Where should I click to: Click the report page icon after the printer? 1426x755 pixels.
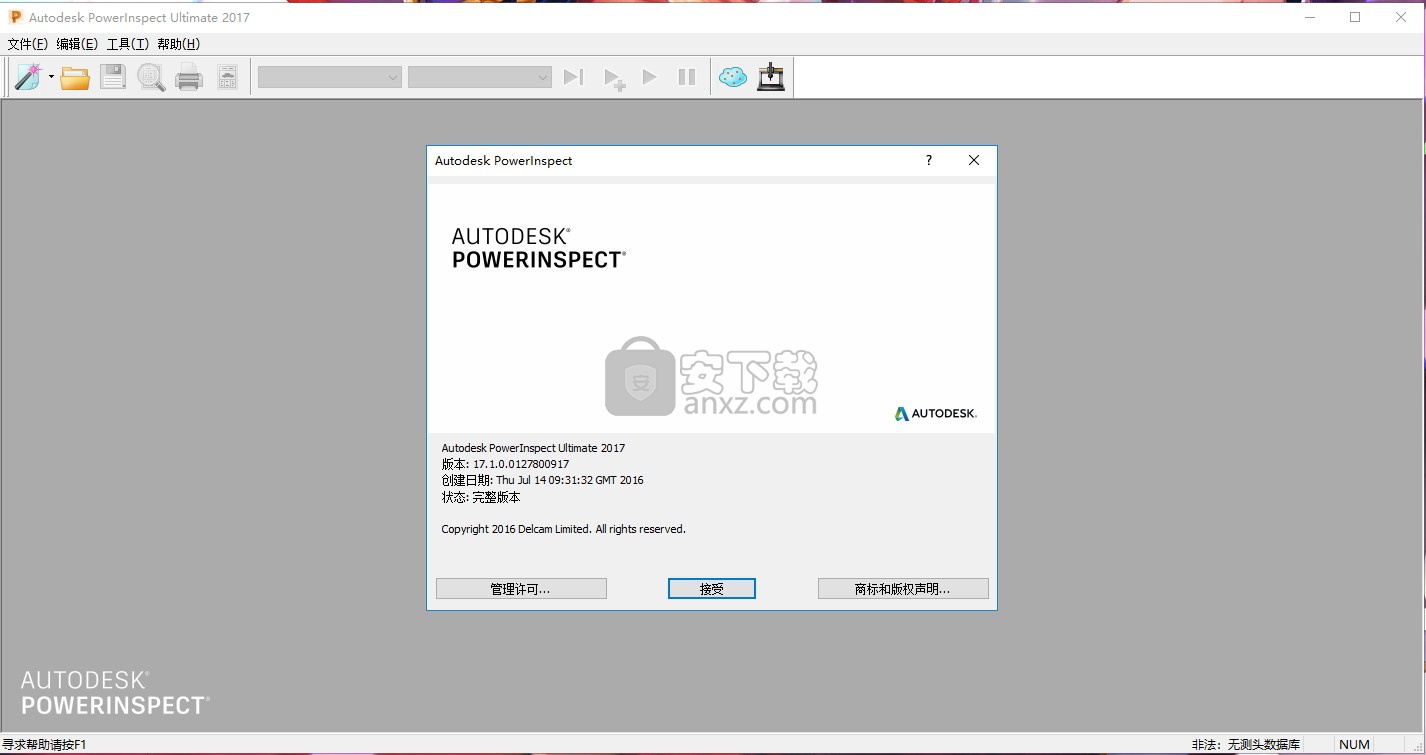click(227, 77)
